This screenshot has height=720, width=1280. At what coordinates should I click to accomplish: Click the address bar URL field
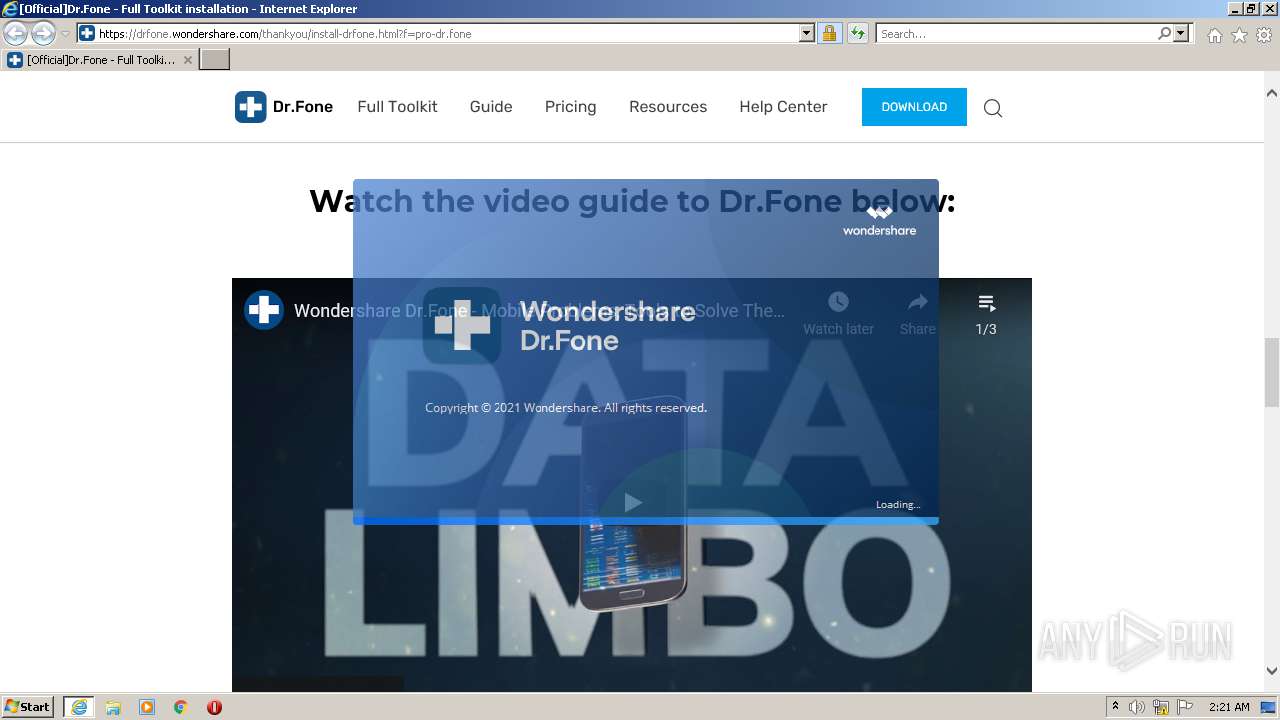coord(447,33)
